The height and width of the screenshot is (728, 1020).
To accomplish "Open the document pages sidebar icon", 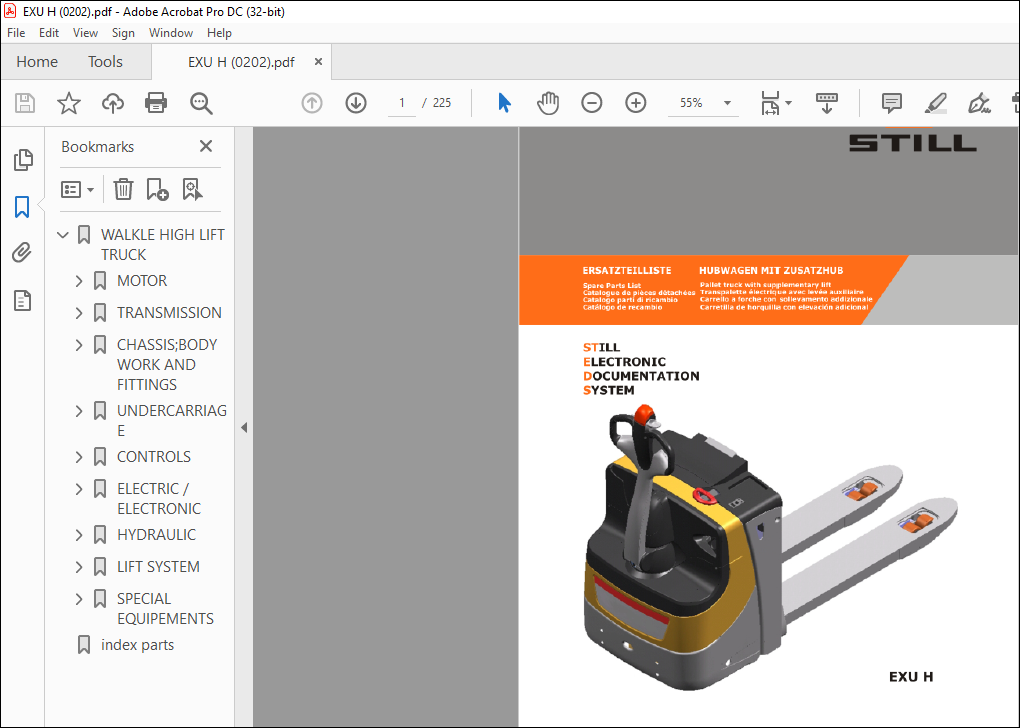I will (22, 301).
